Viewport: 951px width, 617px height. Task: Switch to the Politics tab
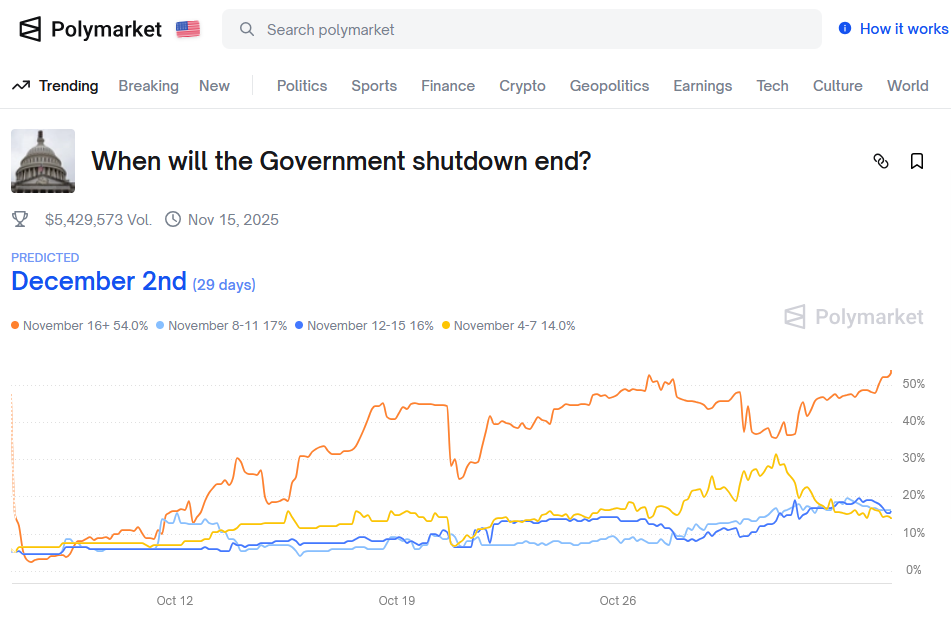tap(302, 86)
